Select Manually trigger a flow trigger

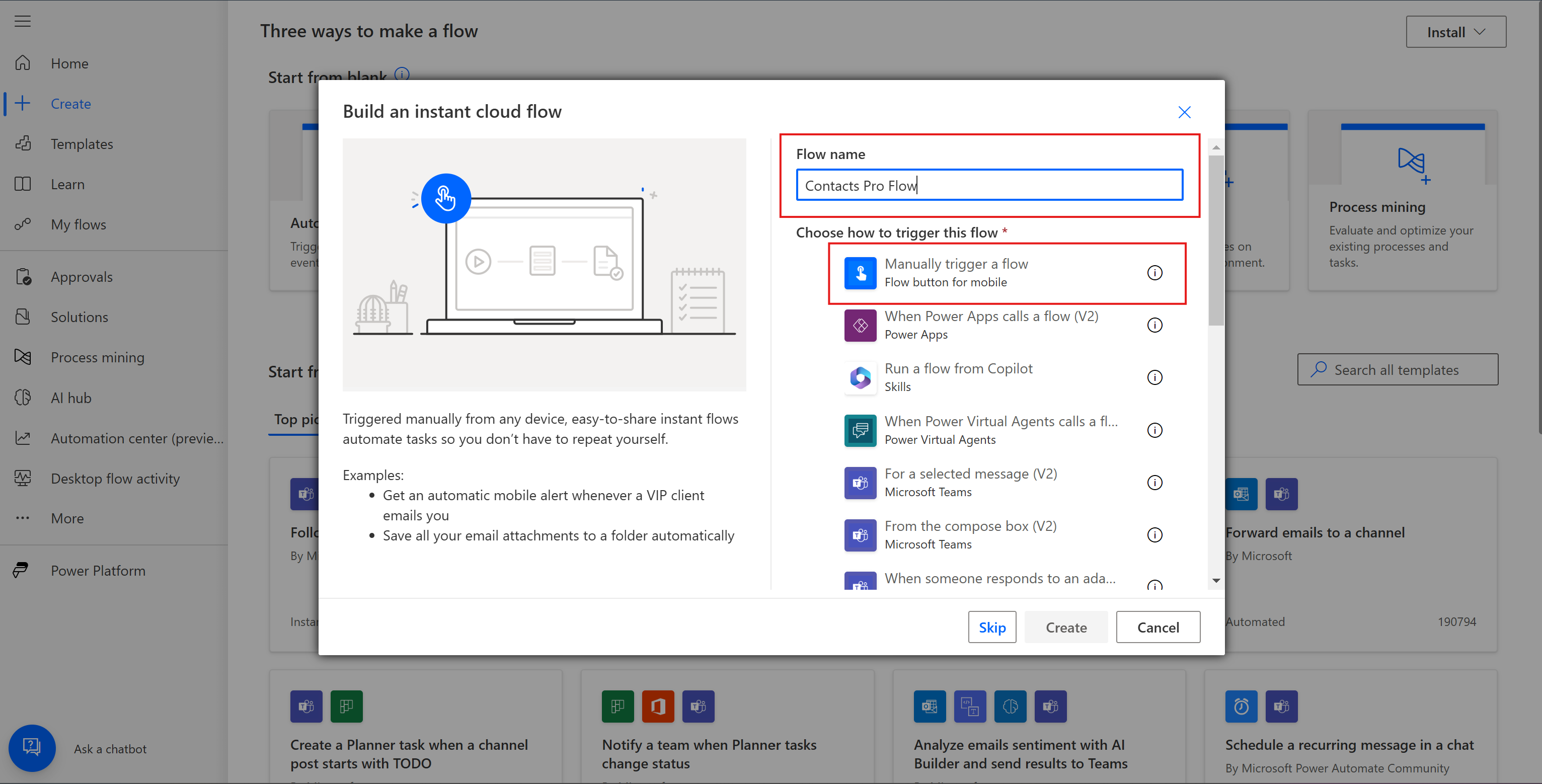pyautogui.click(x=1007, y=273)
